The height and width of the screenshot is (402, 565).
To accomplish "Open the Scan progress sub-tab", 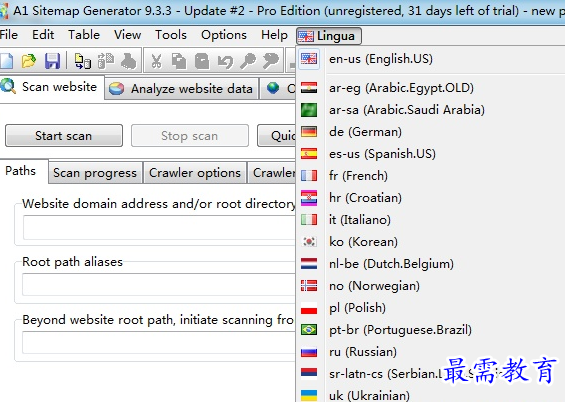I will 95,173.
